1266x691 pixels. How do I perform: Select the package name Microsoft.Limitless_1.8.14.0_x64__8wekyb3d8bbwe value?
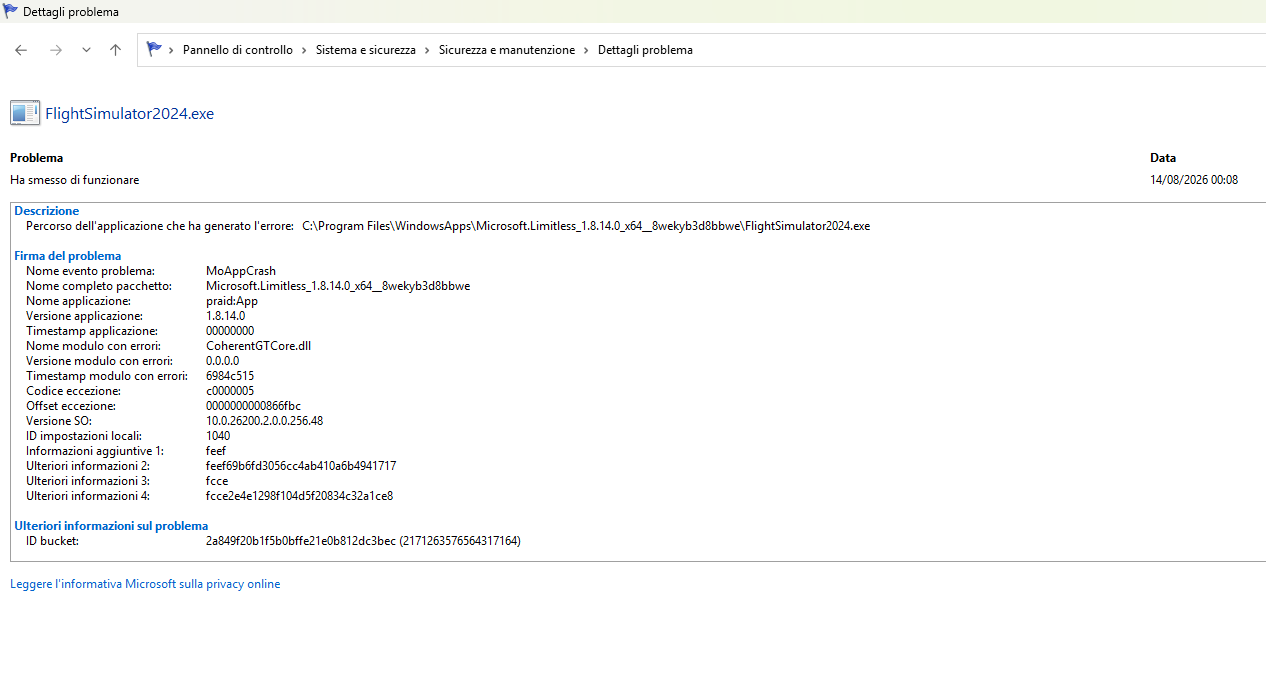coord(338,286)
